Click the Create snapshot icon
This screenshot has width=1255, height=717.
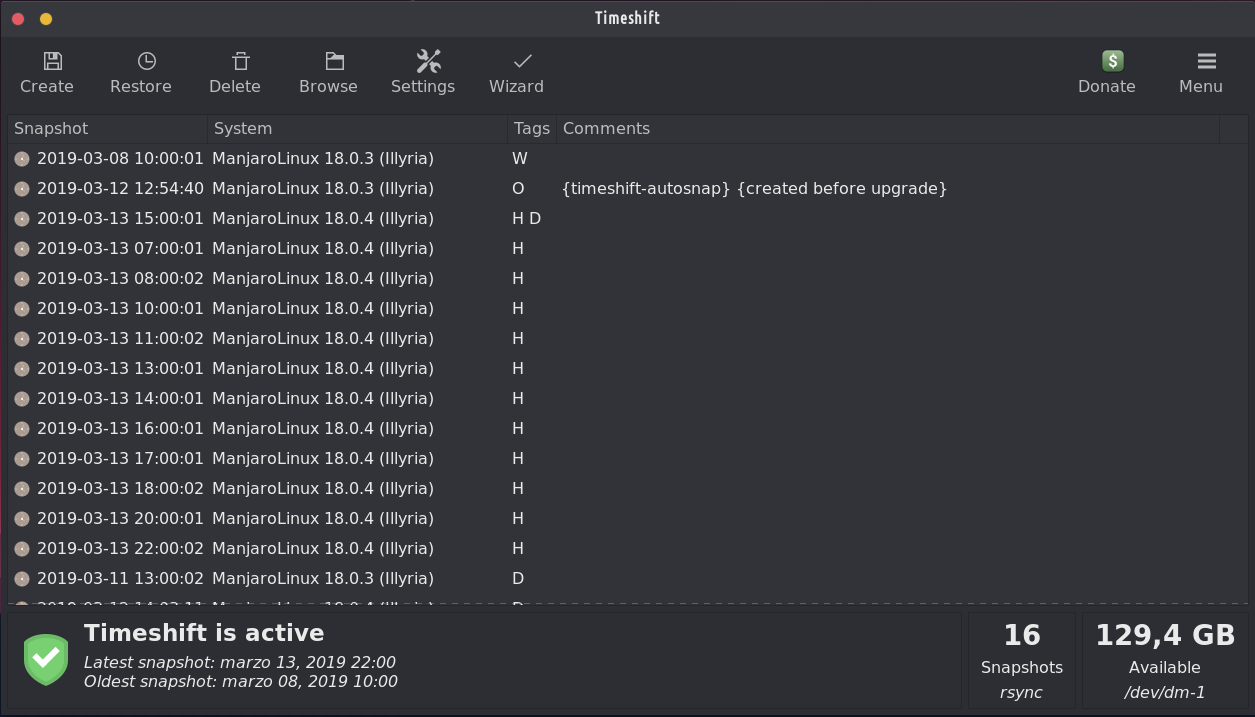click(53, 62)
